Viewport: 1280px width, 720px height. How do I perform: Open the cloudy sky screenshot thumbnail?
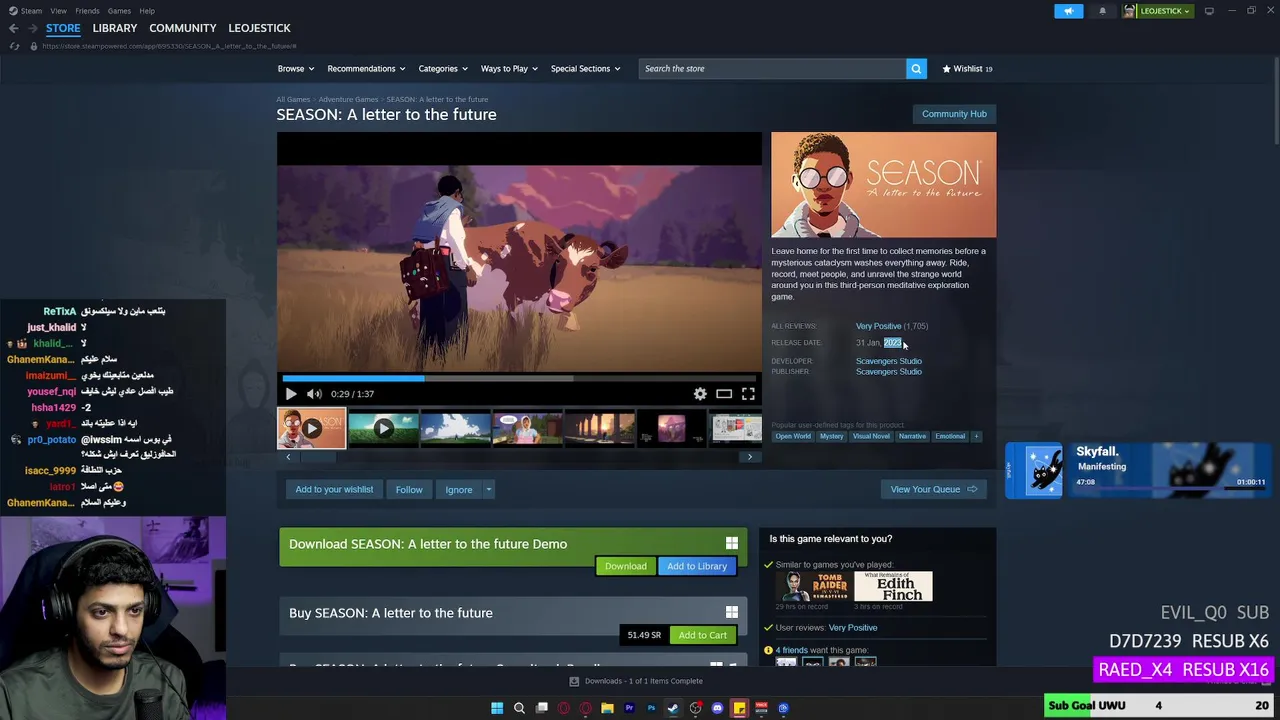[455, 428]
